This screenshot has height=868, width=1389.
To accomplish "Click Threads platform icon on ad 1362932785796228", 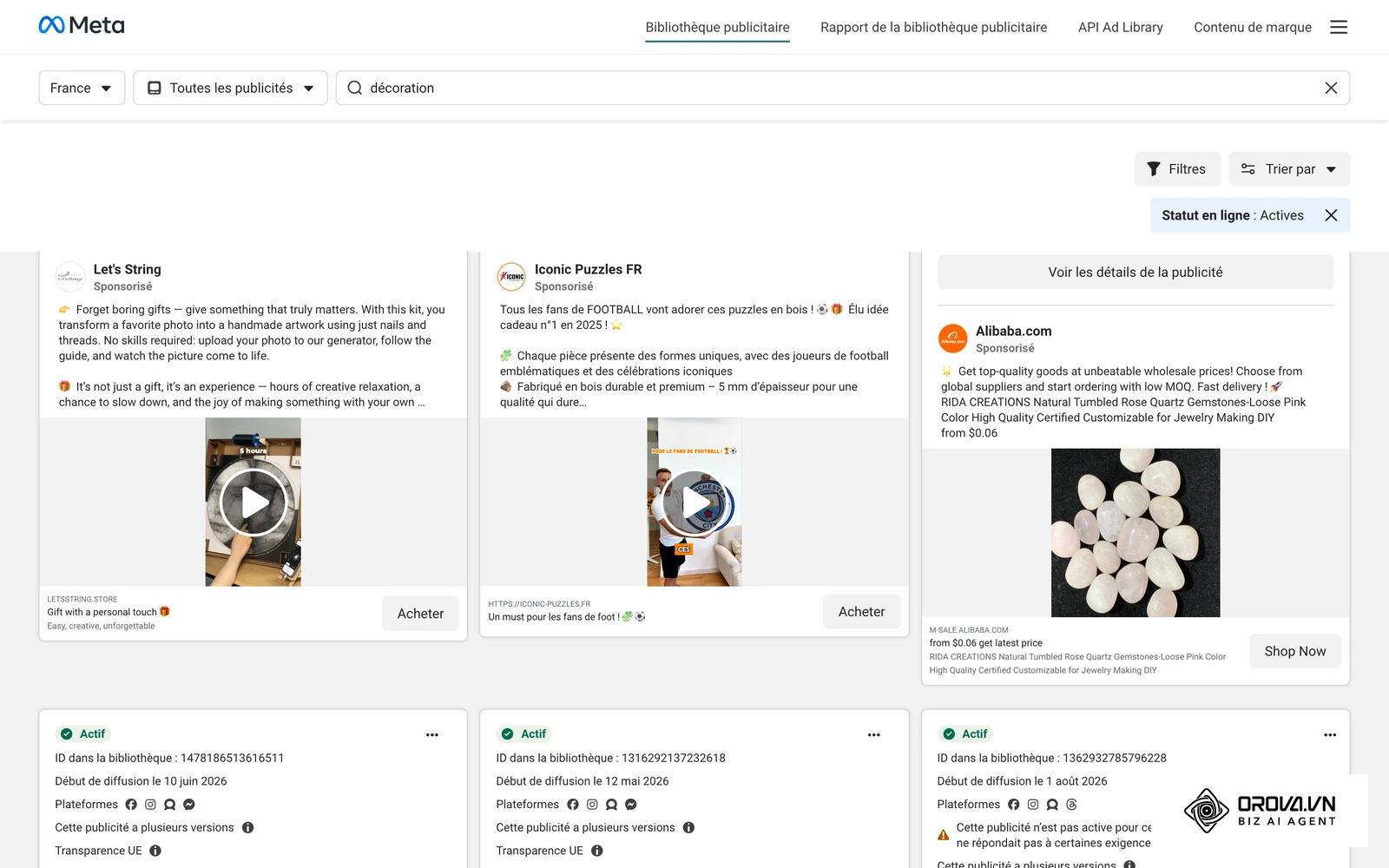I will pos(1071,805).
